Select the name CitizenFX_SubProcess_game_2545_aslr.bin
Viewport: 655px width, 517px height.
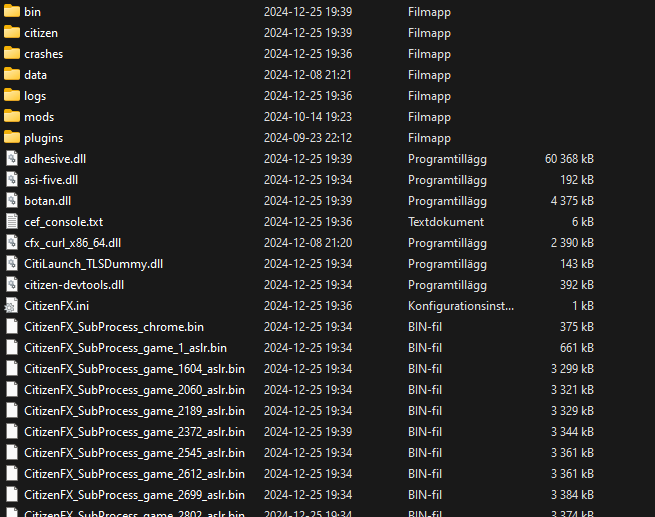pyautogui.click(x=135, y=452)
